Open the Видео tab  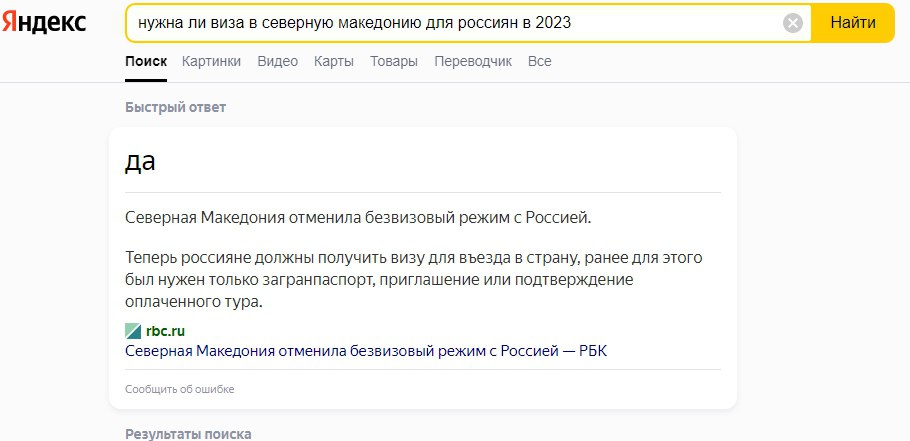pyautogui.click(x=277, y=61)
